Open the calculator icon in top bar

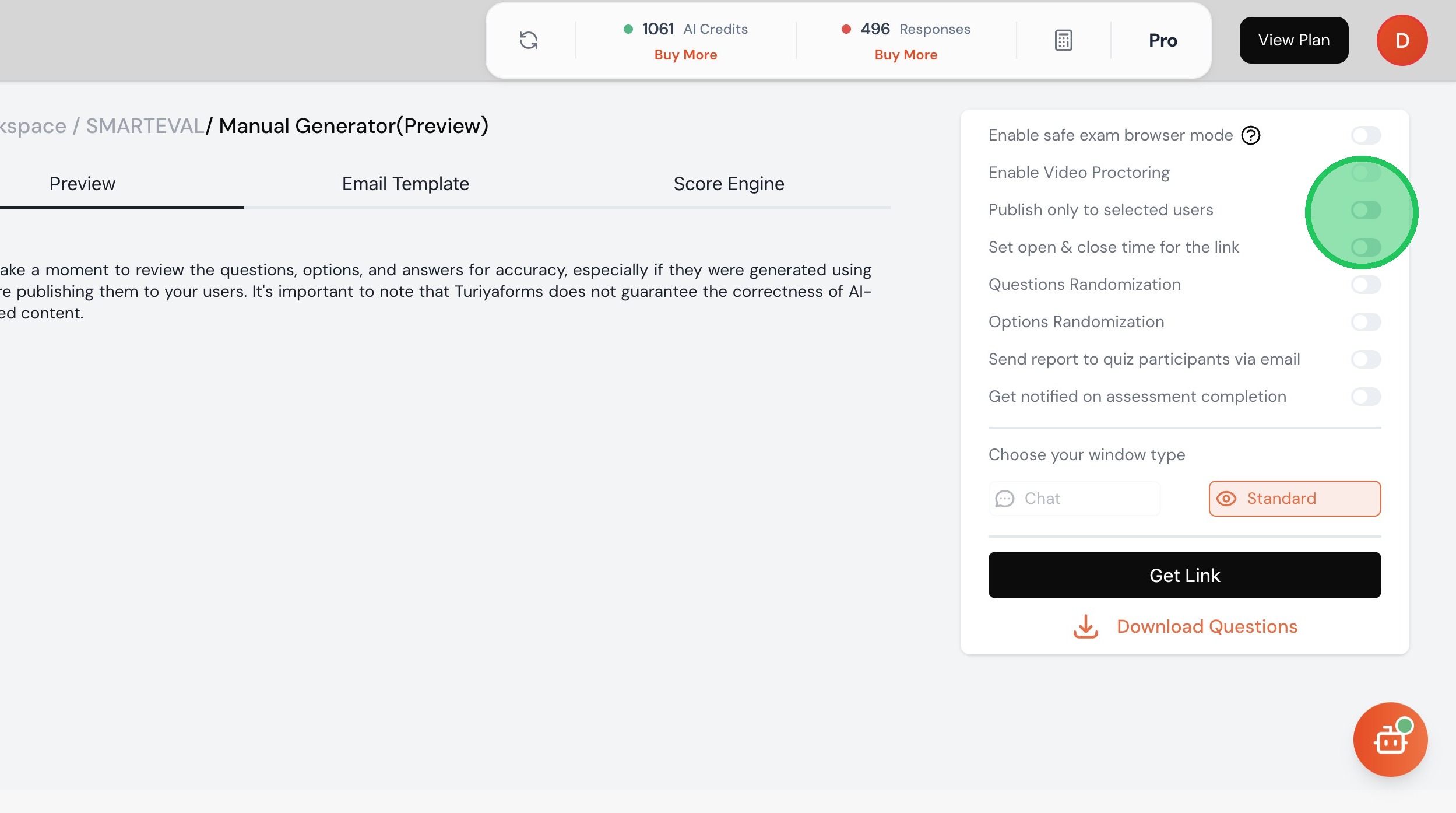click(x=1063, y=40)
